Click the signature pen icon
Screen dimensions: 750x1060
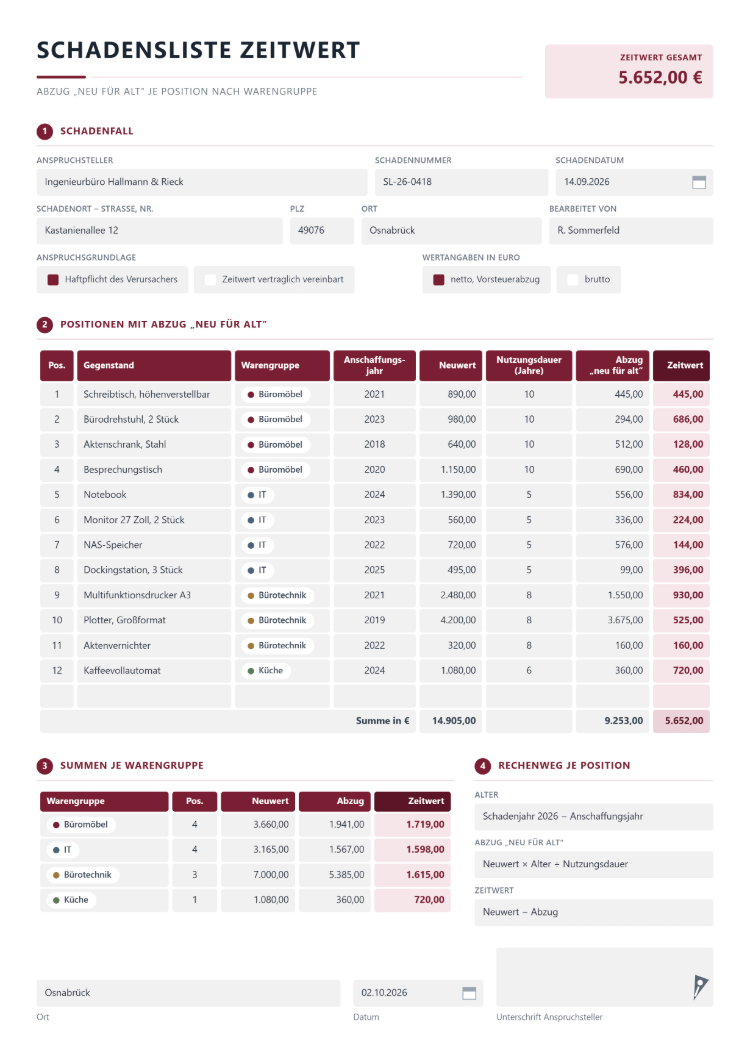[x=700, y=986]
